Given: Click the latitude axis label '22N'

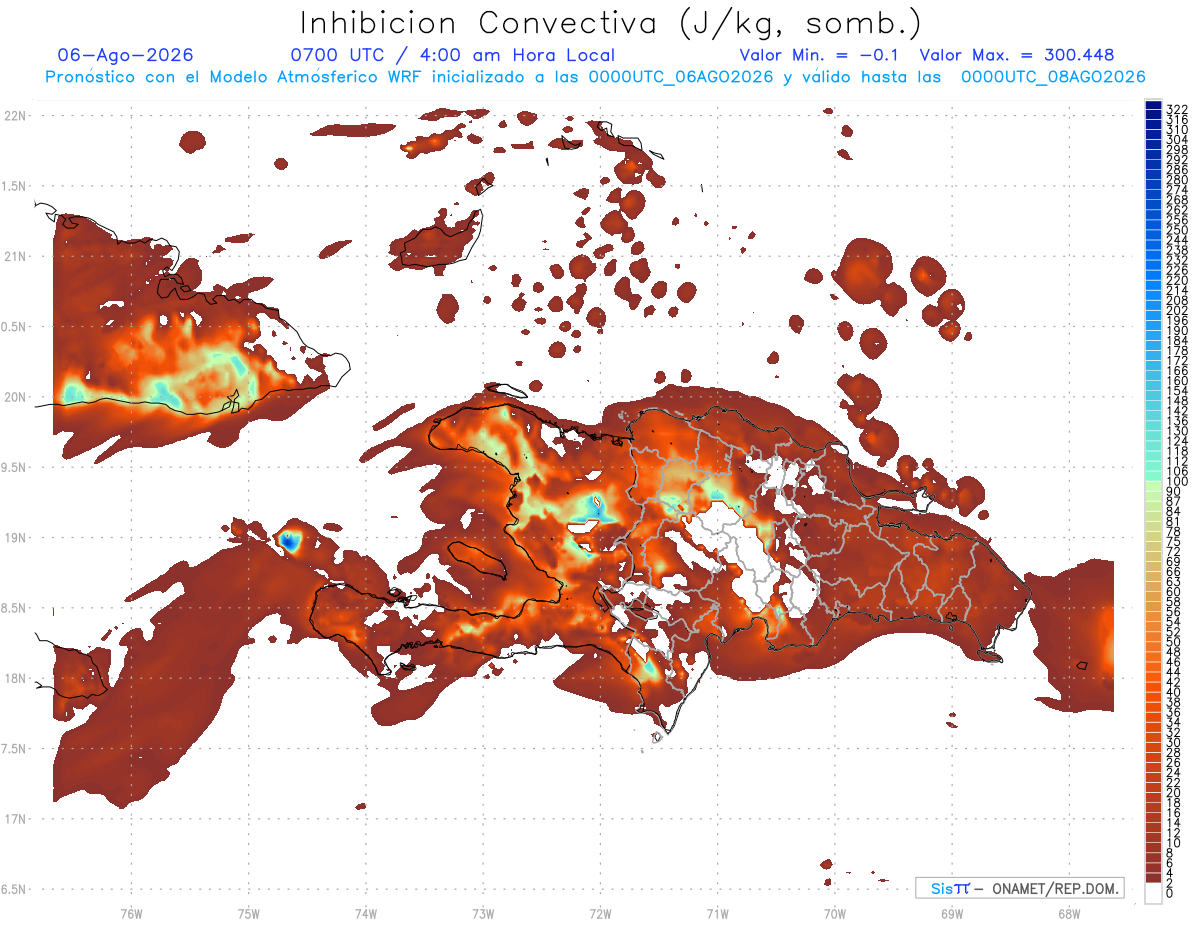Looking at the screenshot, I should coord(13,115).
